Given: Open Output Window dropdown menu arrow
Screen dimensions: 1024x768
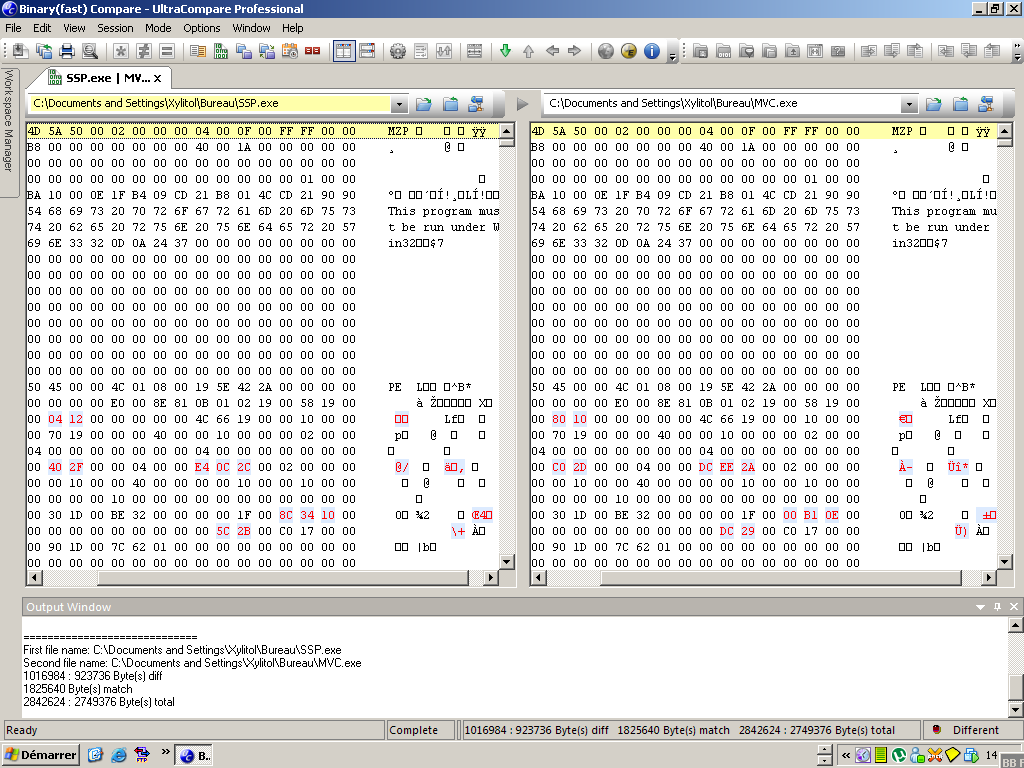Looking at the screenshot, I should [x=980, y=607].
